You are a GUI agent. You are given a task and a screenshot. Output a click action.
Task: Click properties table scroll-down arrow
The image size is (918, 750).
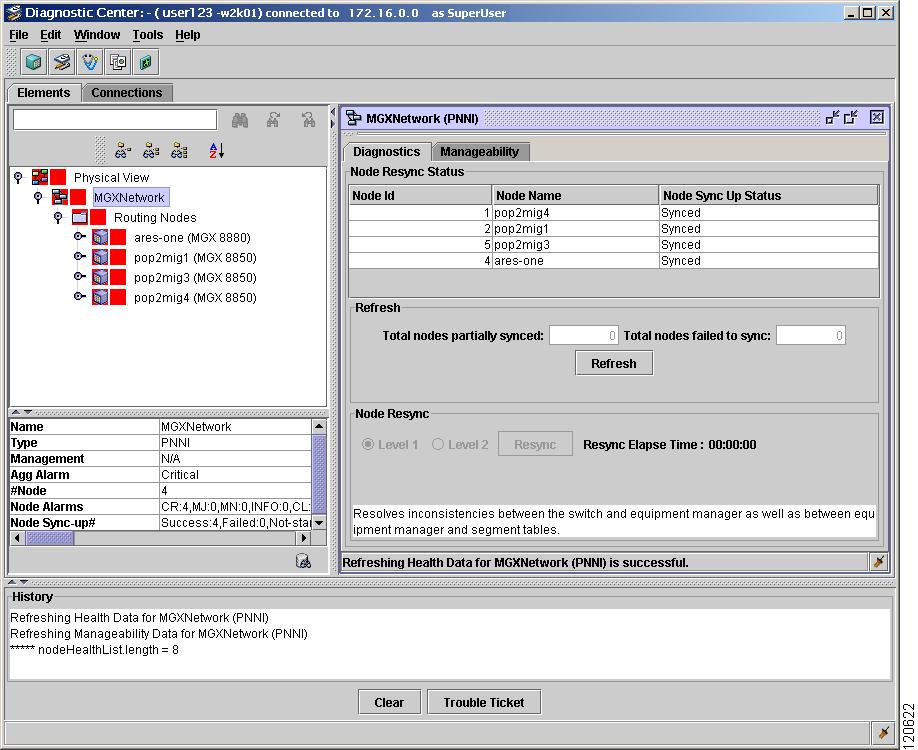pyautogui.click(x=319, y=522)
